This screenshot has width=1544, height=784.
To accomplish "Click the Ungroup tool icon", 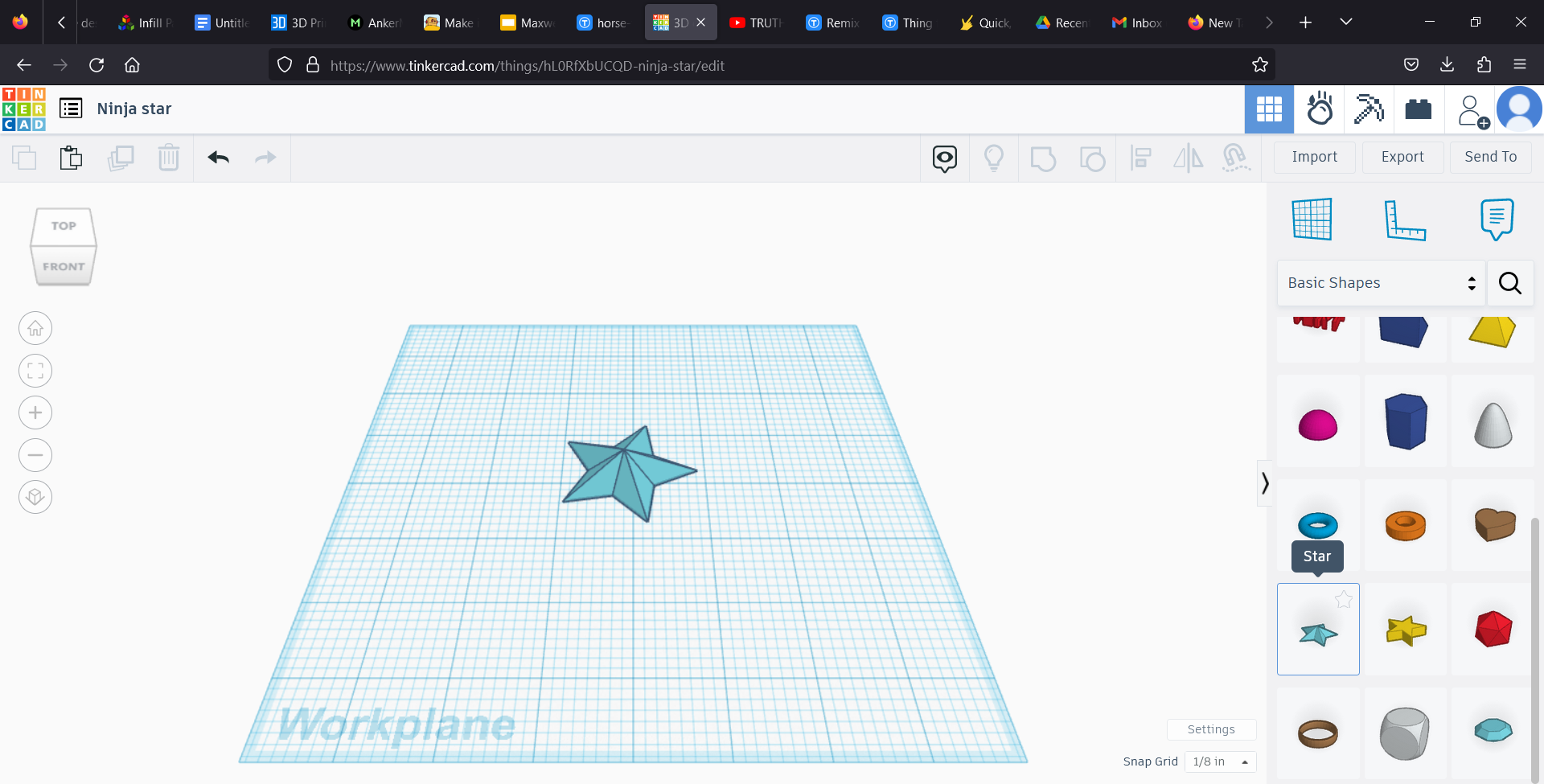I will click(1093, 158).
